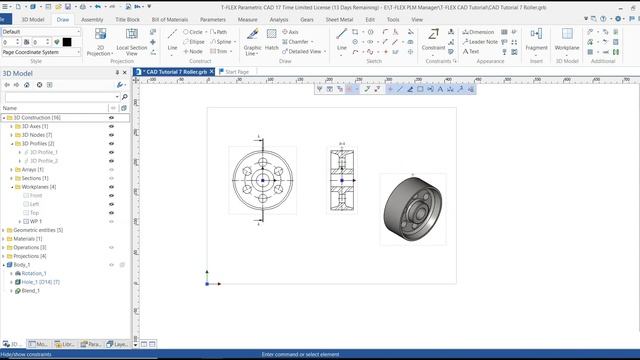The image size is (640, 360).
Task: Click the back arrow in 3D Model panel
Action: 7,85
